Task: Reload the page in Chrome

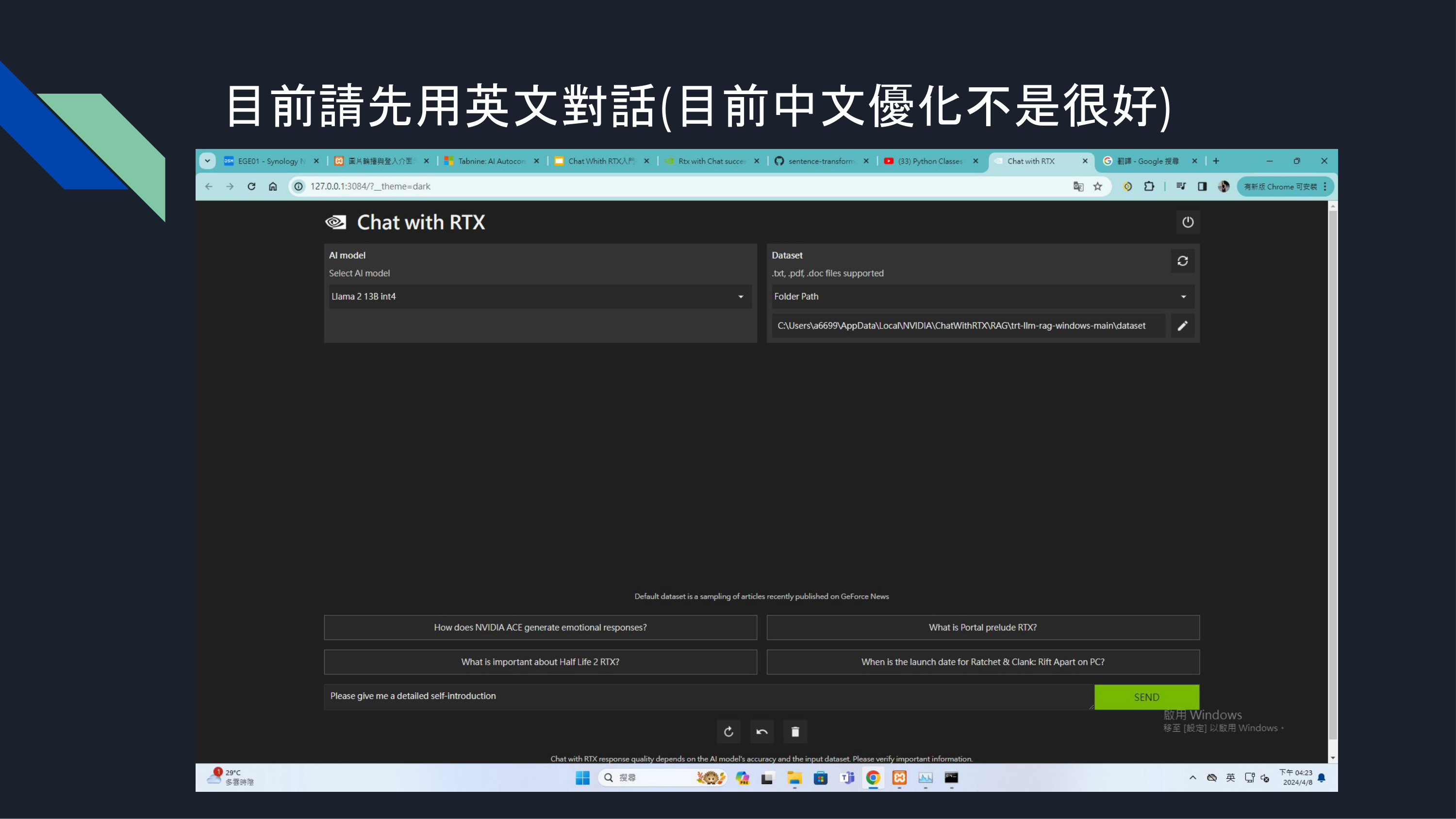Action: coord(251,186)
